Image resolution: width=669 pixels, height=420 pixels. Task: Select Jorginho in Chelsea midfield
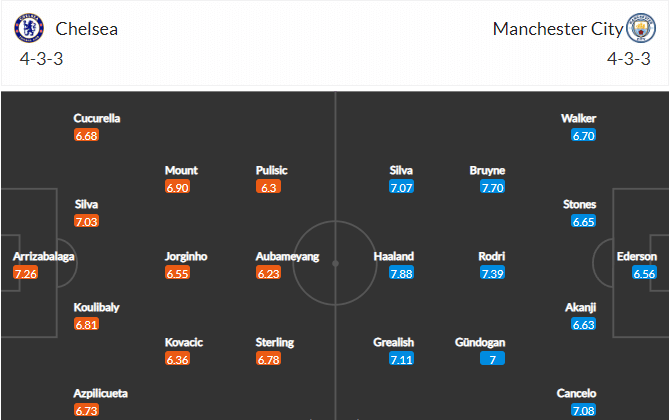(186, 256)
